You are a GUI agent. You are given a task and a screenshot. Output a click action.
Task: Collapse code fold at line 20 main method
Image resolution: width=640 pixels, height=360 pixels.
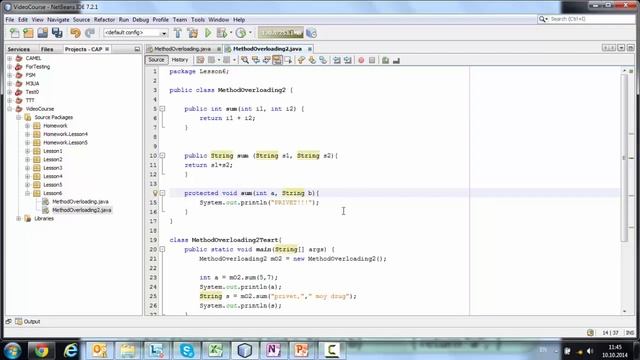point(162,249)
